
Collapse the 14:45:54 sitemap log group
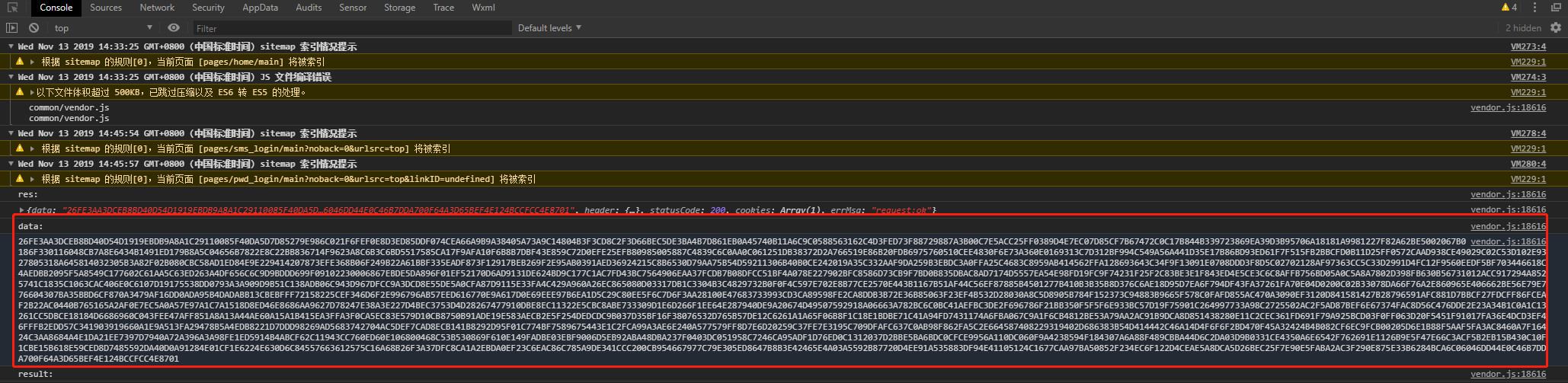[x=11, y=133]
